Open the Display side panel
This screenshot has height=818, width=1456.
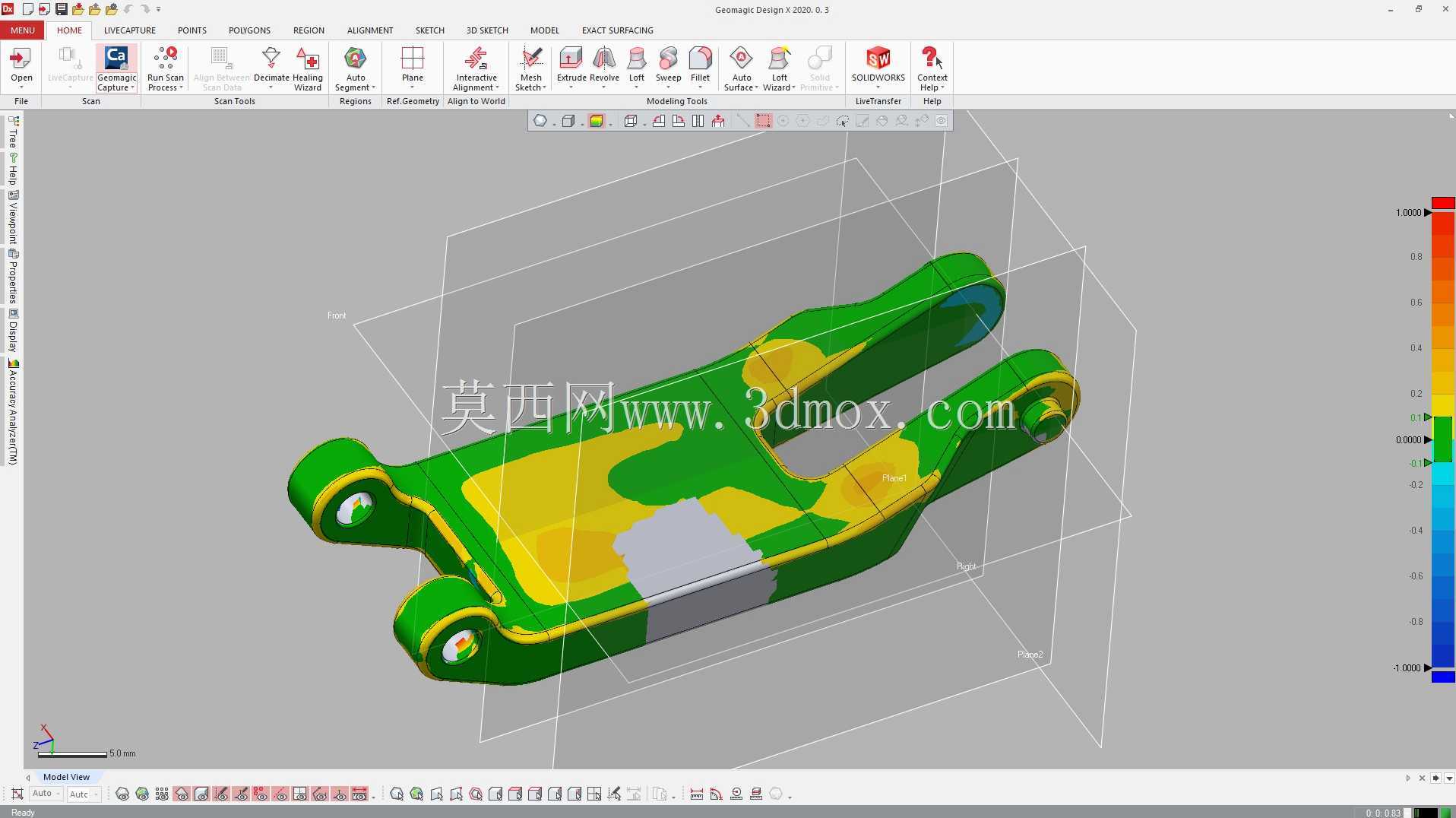point(13,330)
